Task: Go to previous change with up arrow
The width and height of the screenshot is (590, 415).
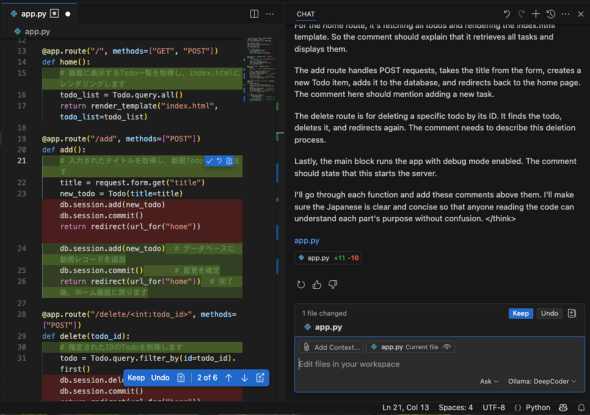Action: click(229, 378)
